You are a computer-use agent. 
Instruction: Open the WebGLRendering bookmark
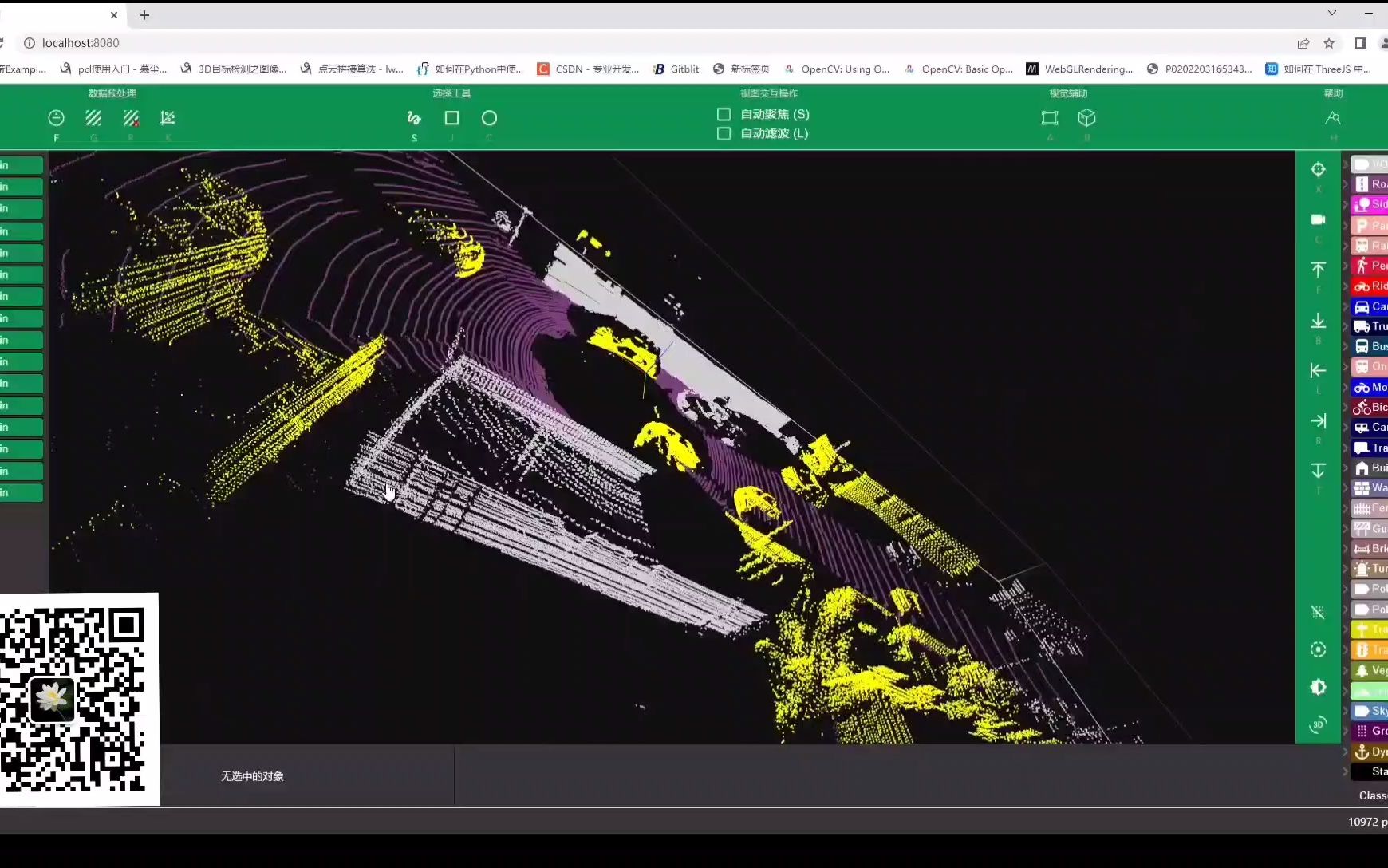[1079, 69]
